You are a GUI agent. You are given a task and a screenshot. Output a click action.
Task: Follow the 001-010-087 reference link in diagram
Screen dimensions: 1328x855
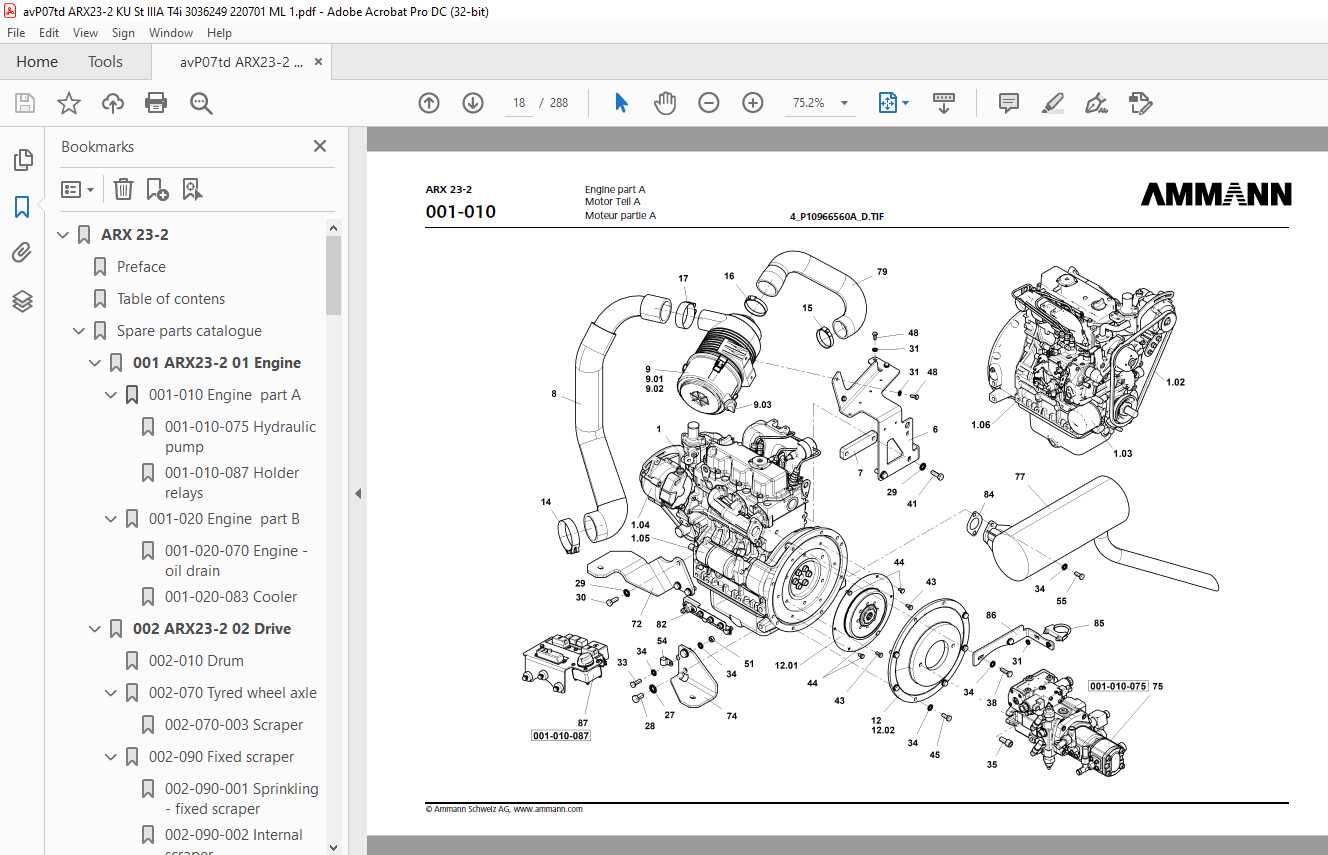click(560, 736)
